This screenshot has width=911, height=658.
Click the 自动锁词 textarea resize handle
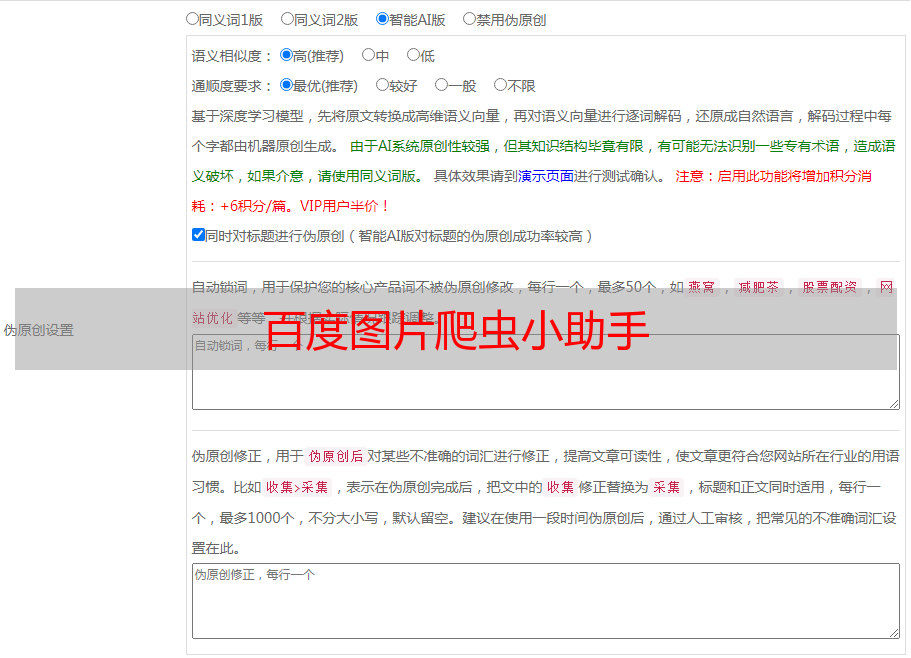point(894,403)
